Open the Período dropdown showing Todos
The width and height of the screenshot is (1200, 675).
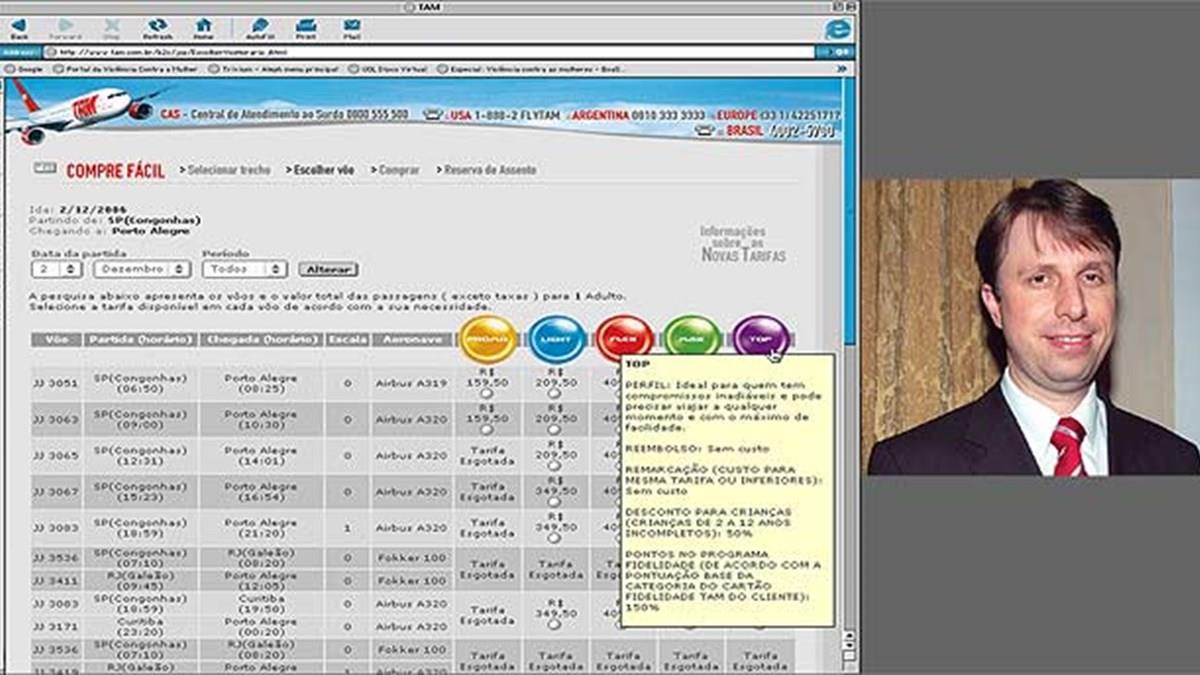click(x=245, y=270)
